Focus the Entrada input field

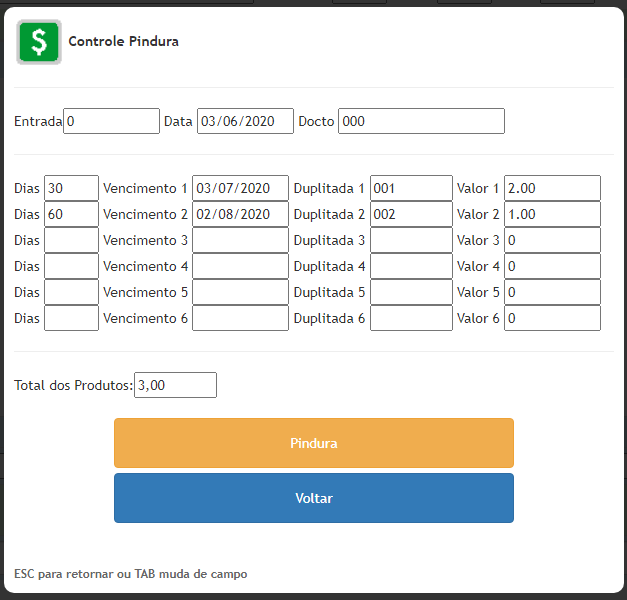(111, 121)
